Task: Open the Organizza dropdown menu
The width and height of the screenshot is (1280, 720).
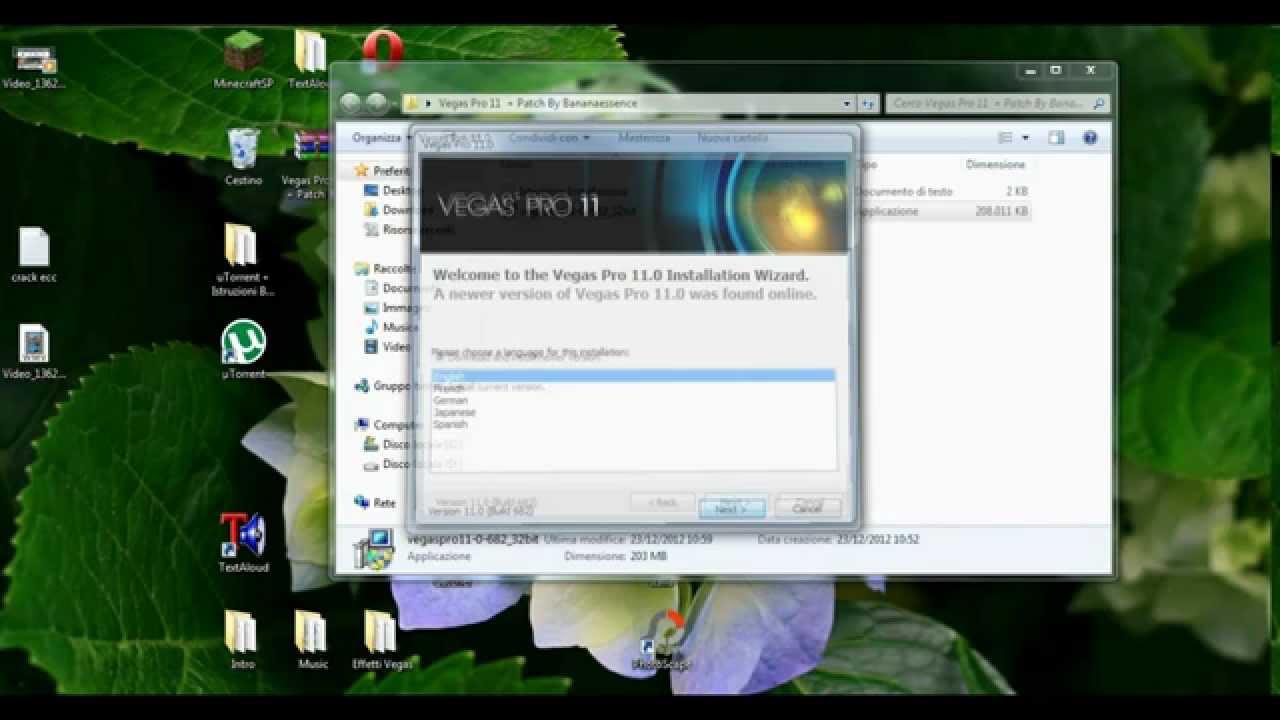Action: [x=380, y=138]
